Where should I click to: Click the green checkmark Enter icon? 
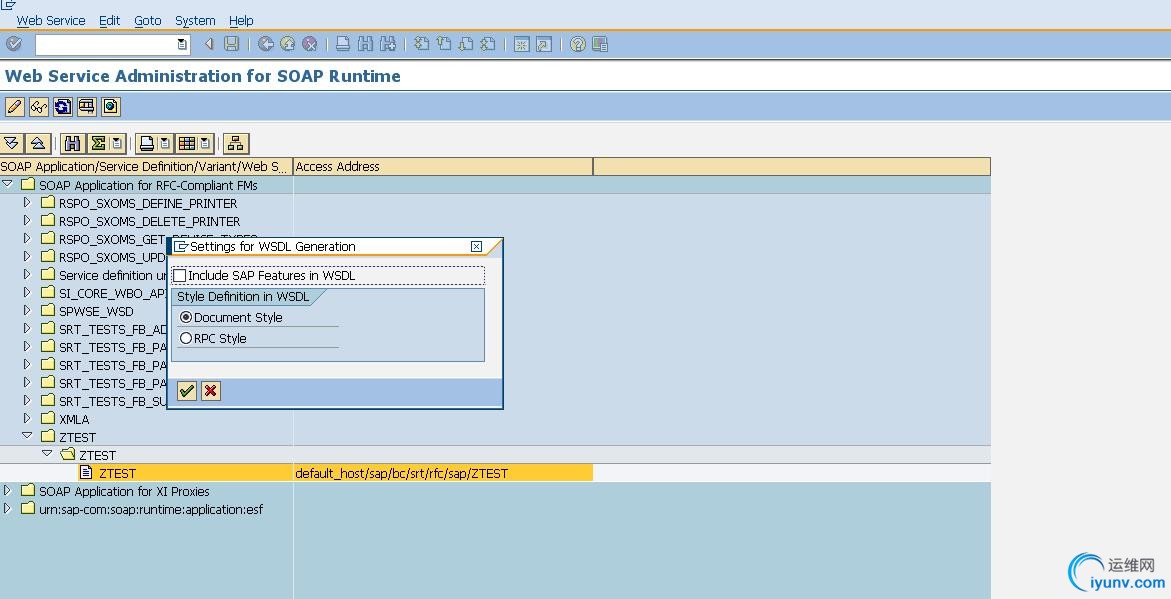click(x=13, y=44)
